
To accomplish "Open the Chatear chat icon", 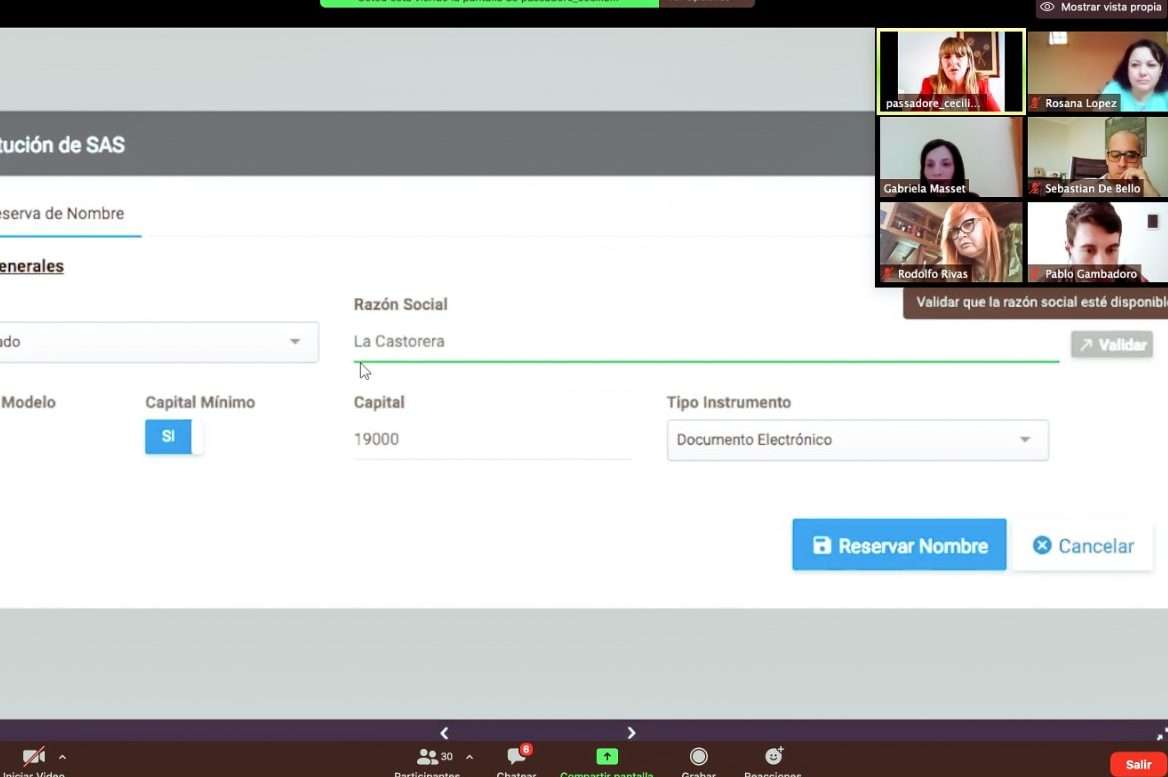I will pos(517,757).
